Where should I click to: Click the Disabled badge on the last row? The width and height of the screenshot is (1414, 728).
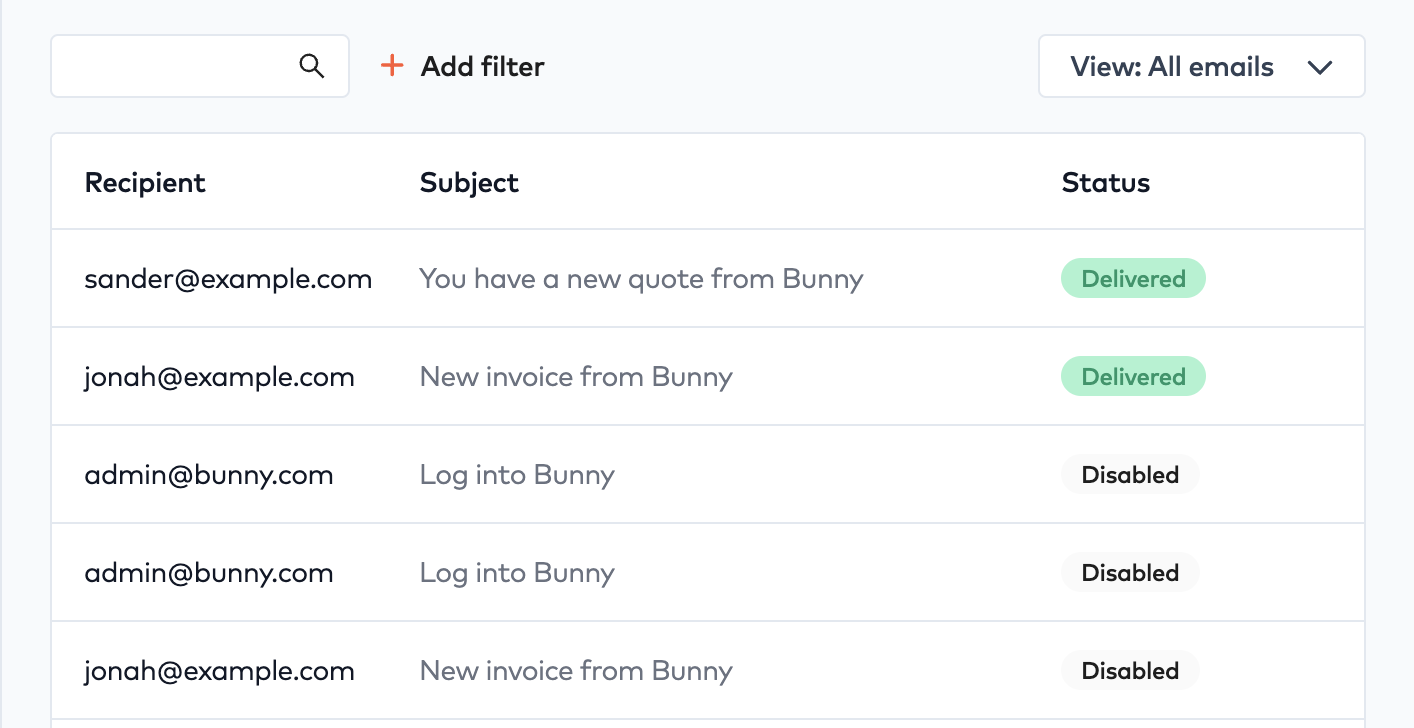1130,670
